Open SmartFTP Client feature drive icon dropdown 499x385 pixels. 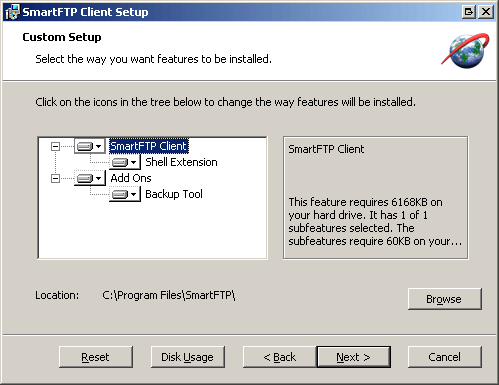click(89, 146)
